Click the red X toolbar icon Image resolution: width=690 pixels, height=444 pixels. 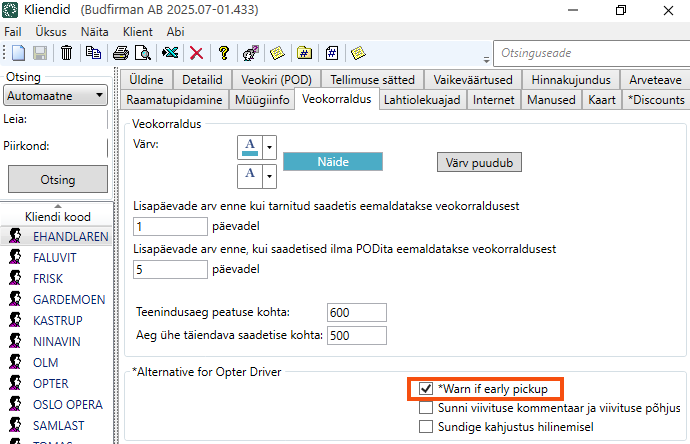tap(197, 53)
